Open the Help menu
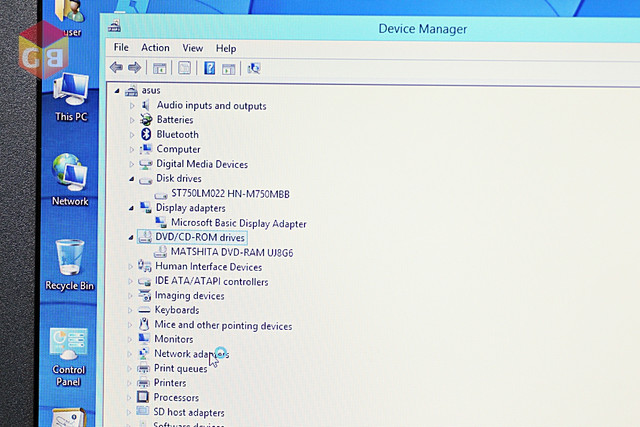The height and width of the screenshot is (427, 640). [x=226, y=49]
